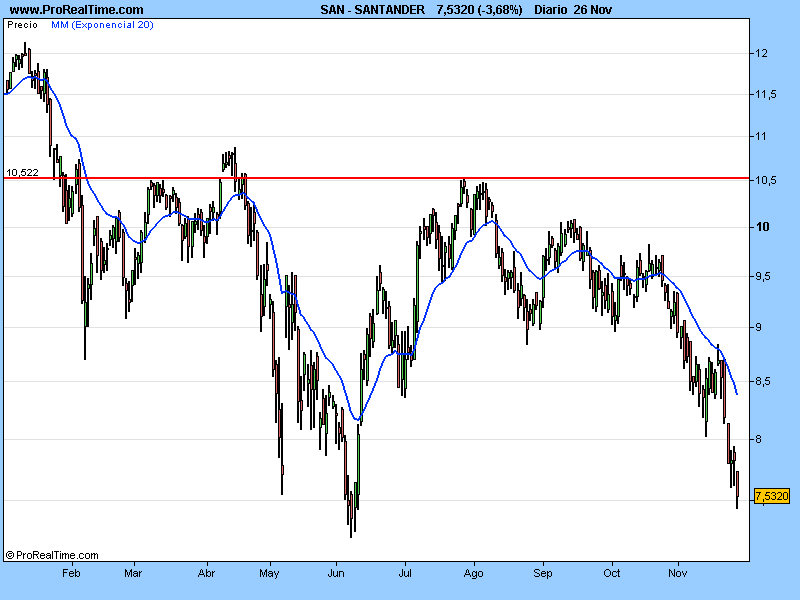Select the MM (Exponencial 20) legend label
The image size is (800, 600).
point(102,24)
